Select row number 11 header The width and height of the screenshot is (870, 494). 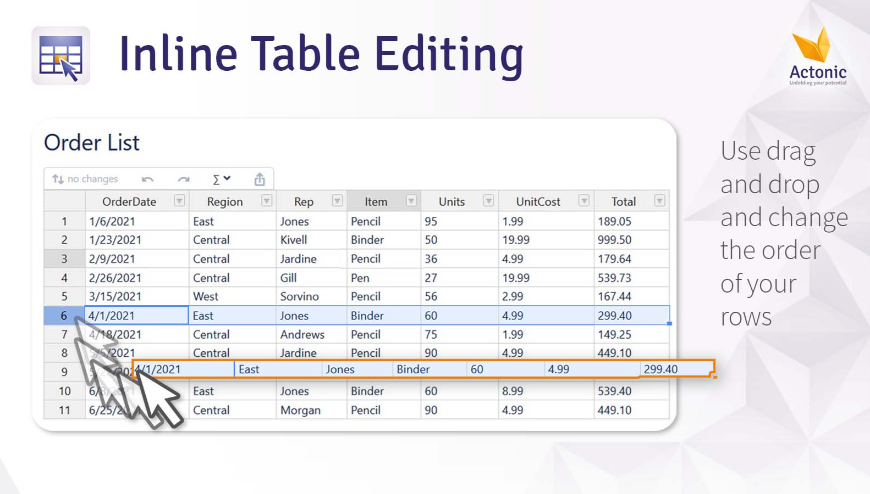[64, 410]
